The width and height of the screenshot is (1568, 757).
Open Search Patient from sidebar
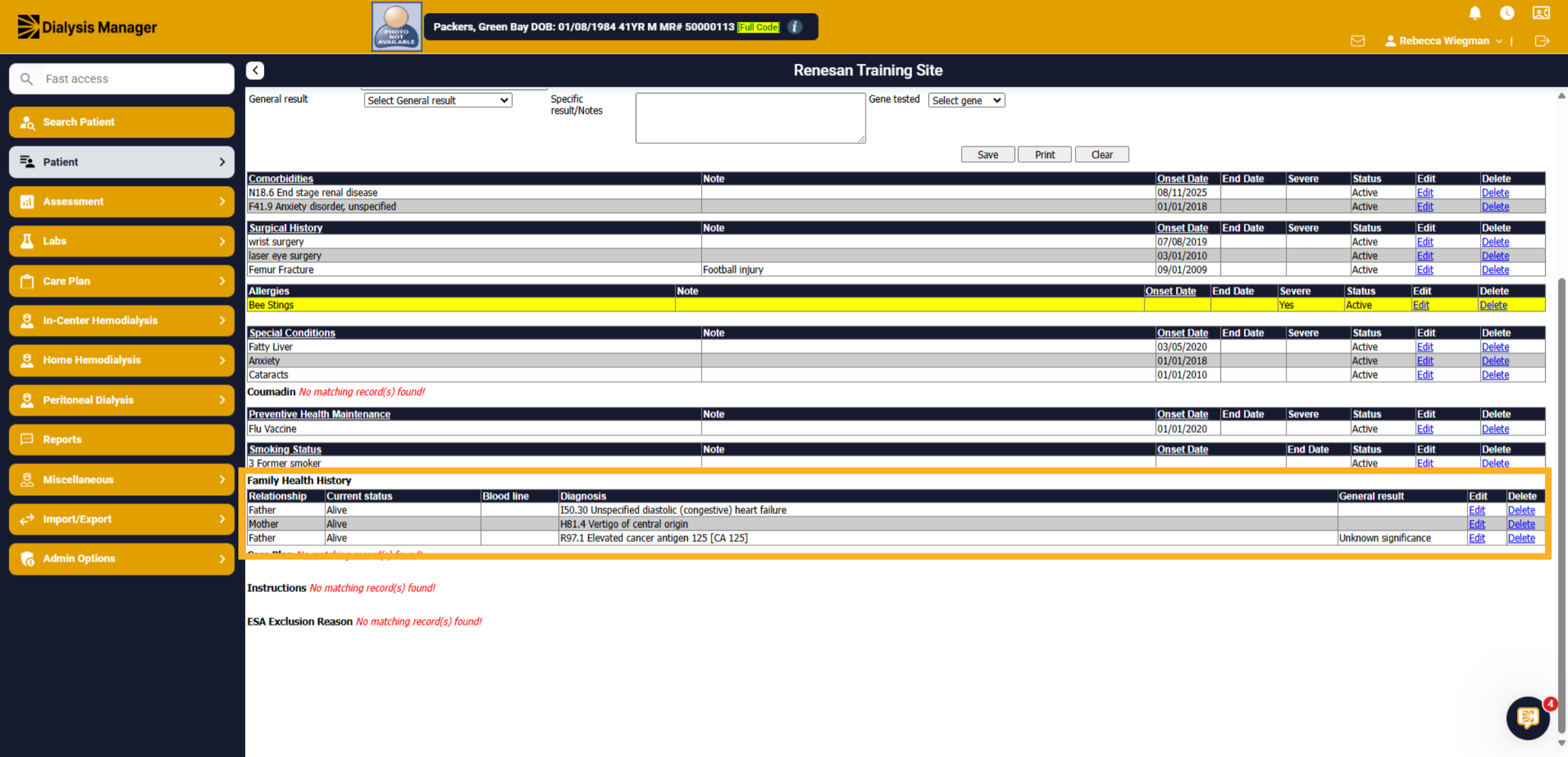click(x=122, y=122)
